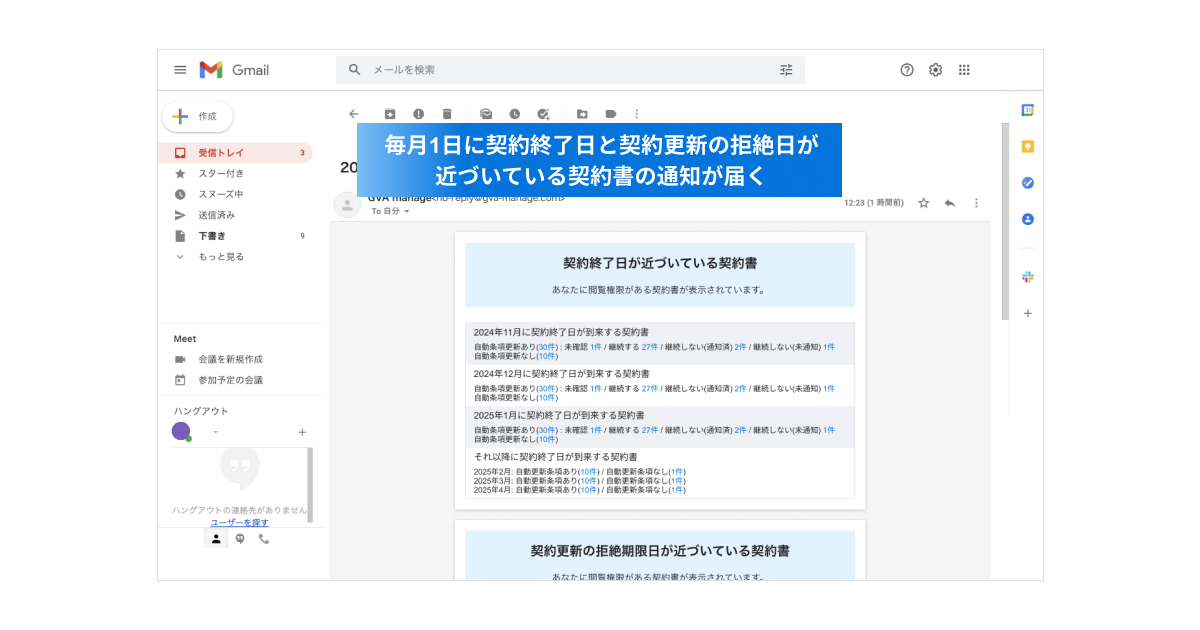Viewport: 1200px width, 630px height.
Task: Click the back arrow to inbox
Action: tap(353, 114)
